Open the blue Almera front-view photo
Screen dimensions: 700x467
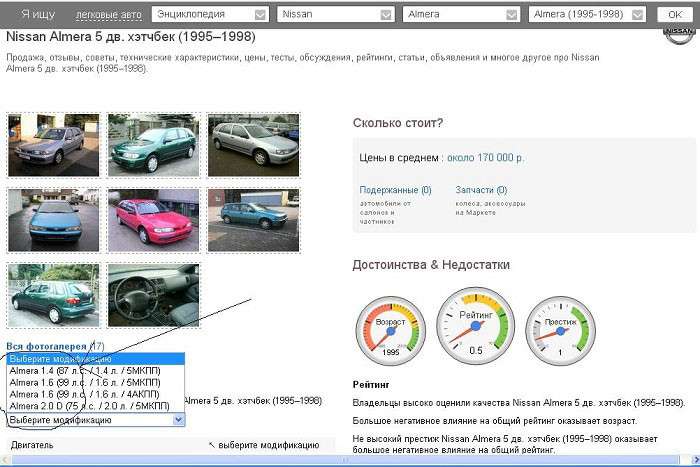54,221
